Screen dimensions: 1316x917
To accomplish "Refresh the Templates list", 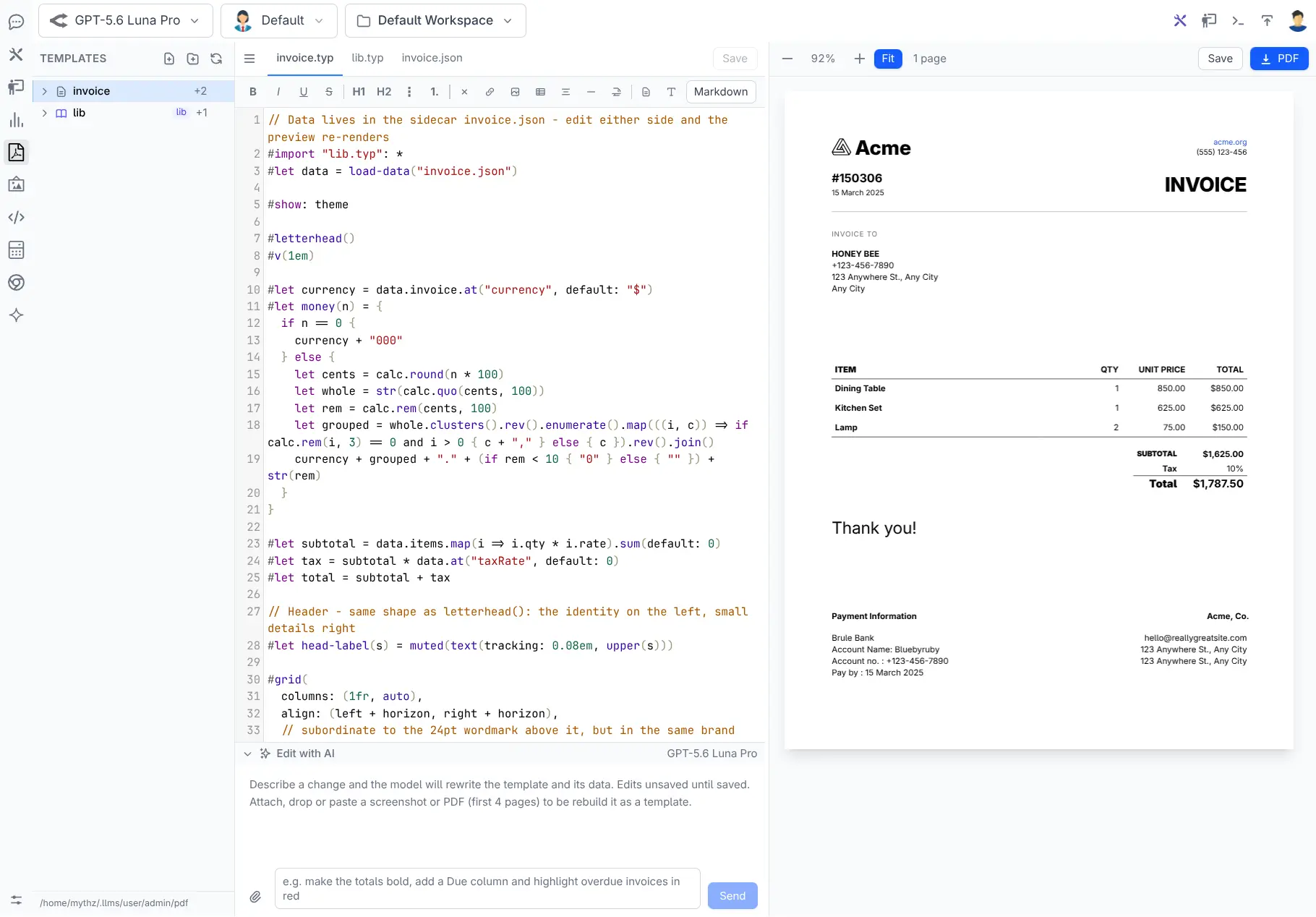I will point(216,59).
